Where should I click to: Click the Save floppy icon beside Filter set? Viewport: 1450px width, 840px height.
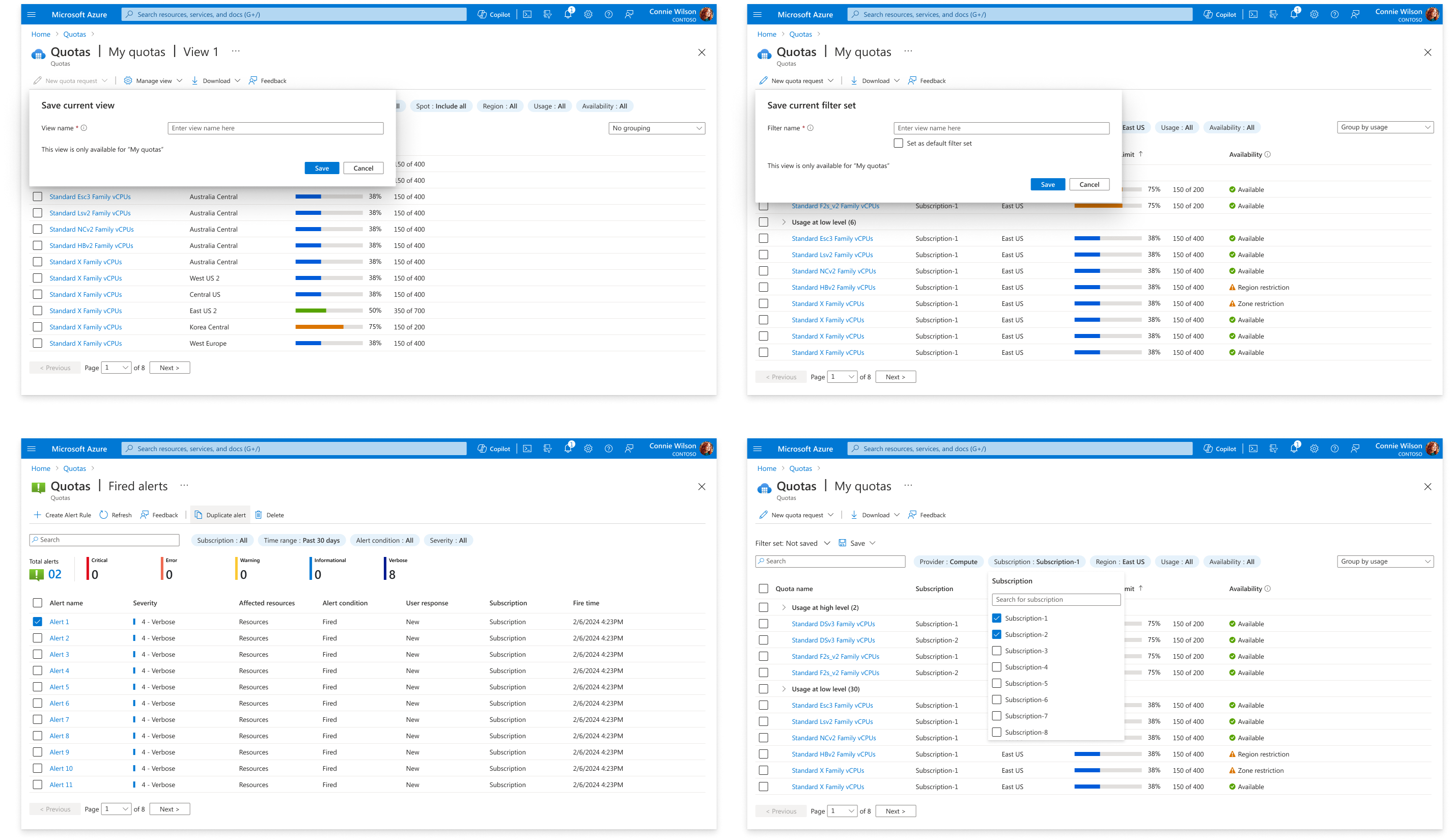843,543
